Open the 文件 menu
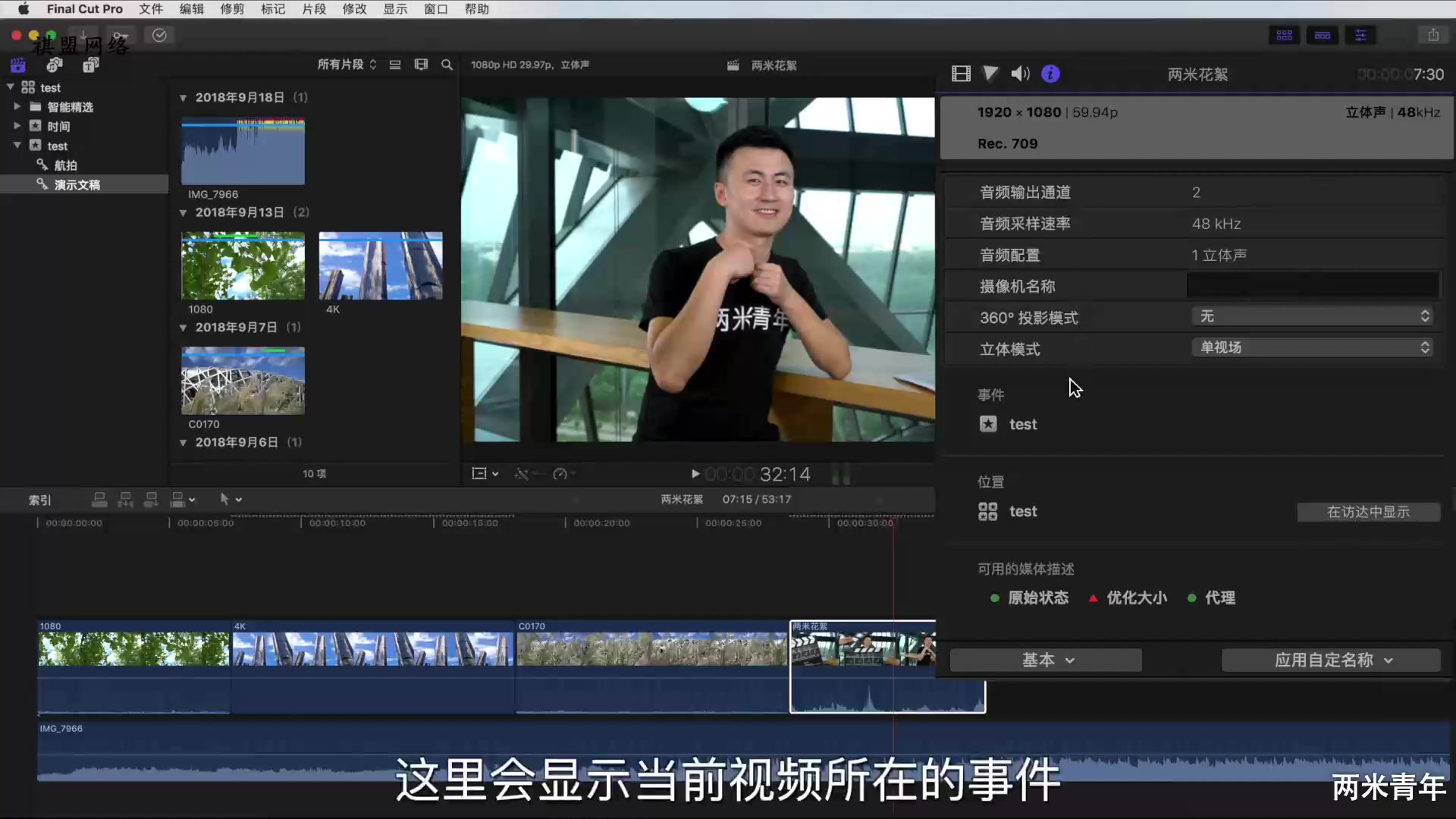The height and width of the screenshot is (819, 1456). tap(151, 9)
